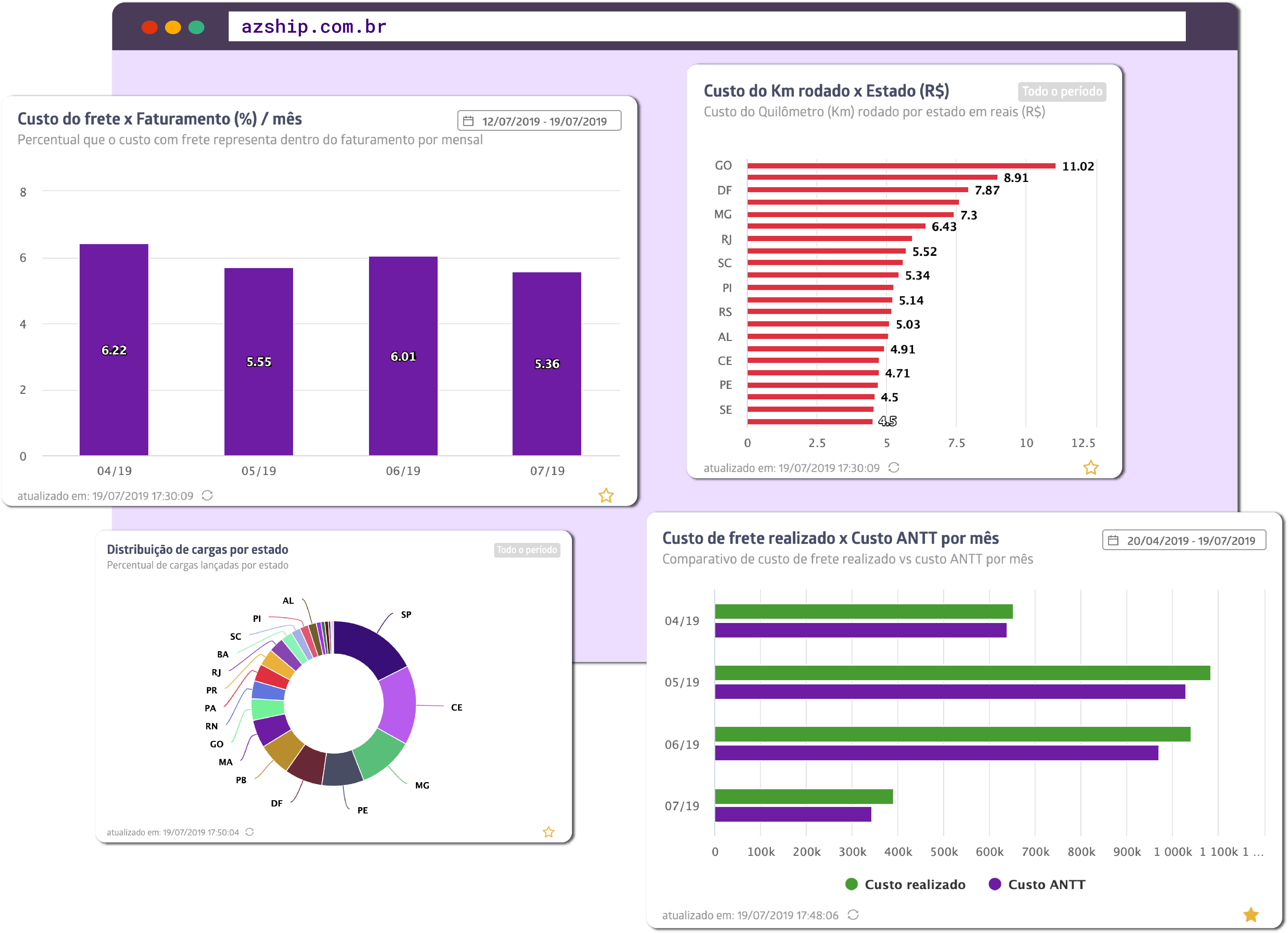Refresh the Distribuição de cargas por estado card

click(x=249, y=832)
